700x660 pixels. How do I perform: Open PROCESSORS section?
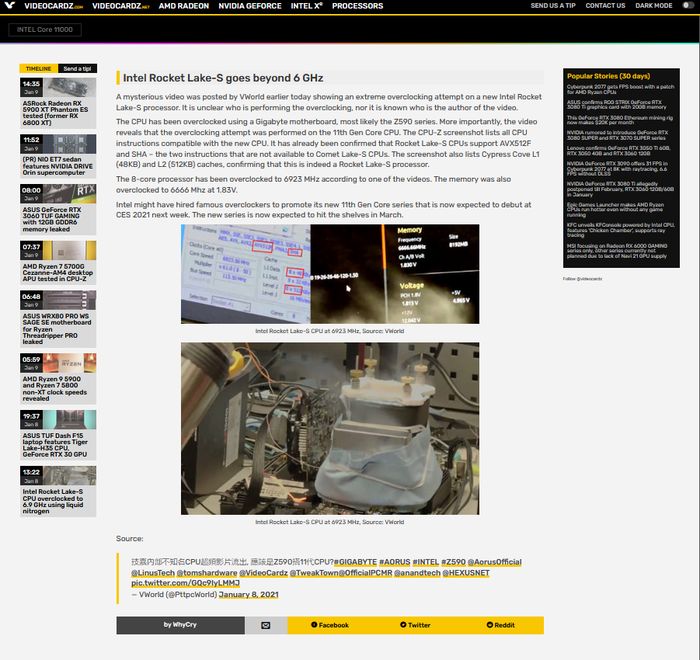(x=357, y=6)
